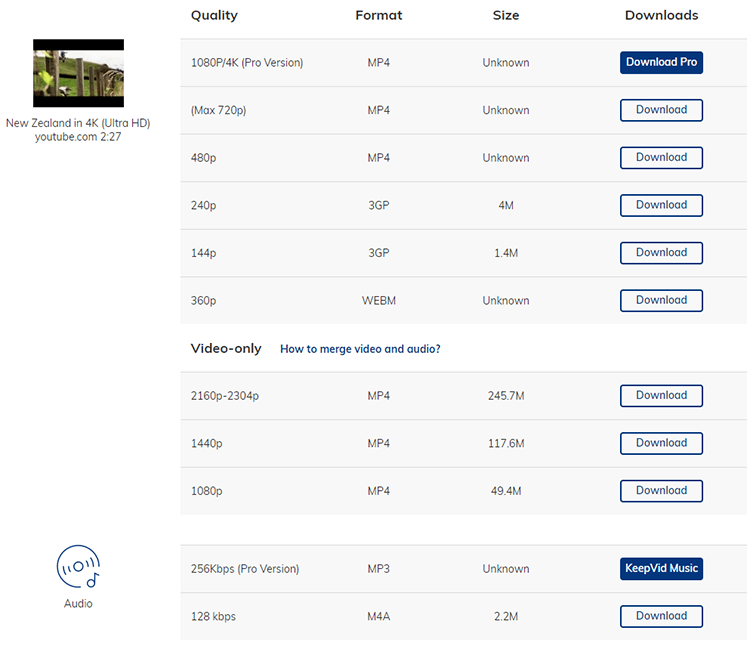Click the '245.7M' size cell
Viewport: 750px width, 649px height.
coord(506,396)
